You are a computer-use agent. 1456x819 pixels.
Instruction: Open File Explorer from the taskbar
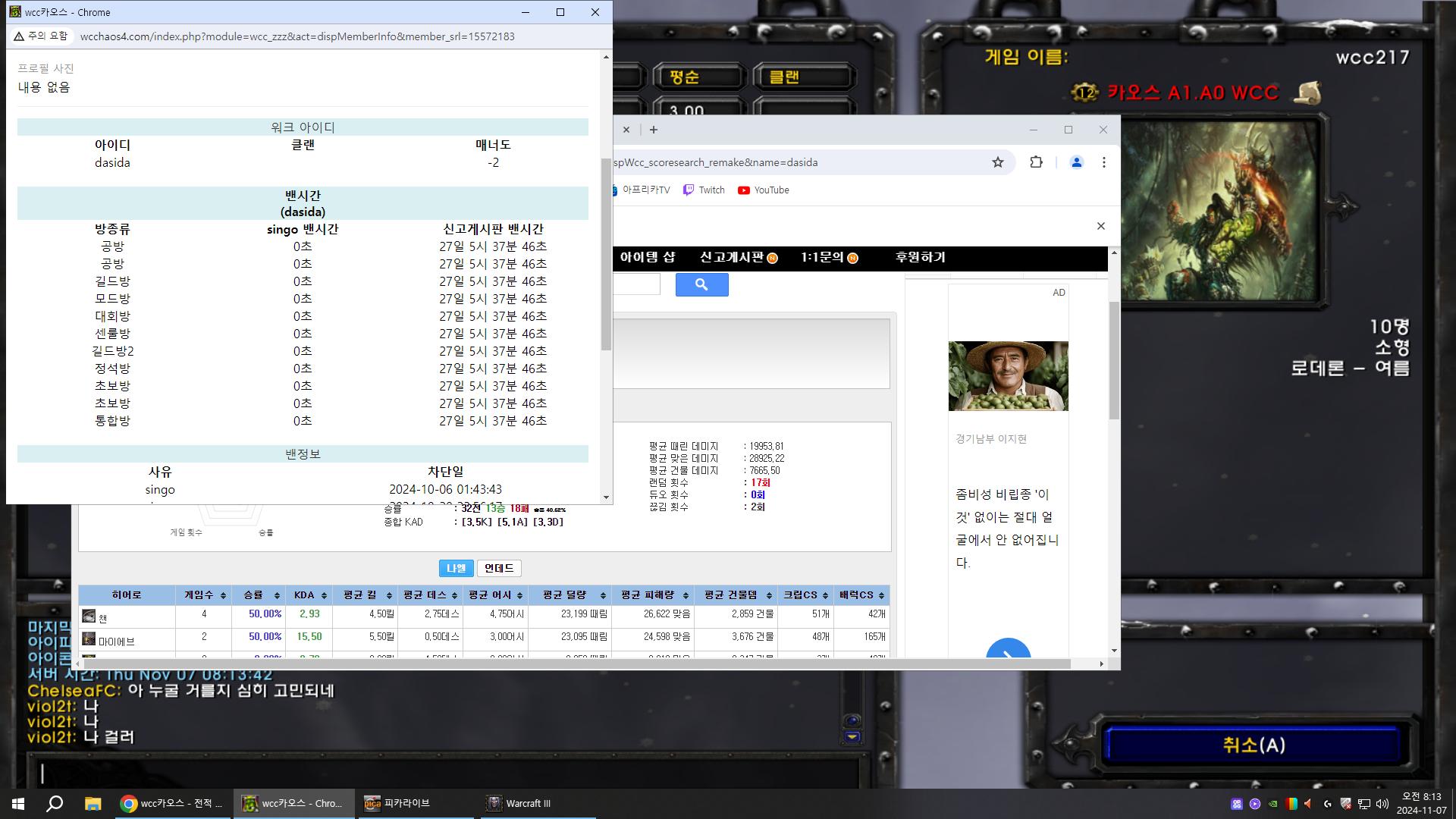[x=93, y=803]
